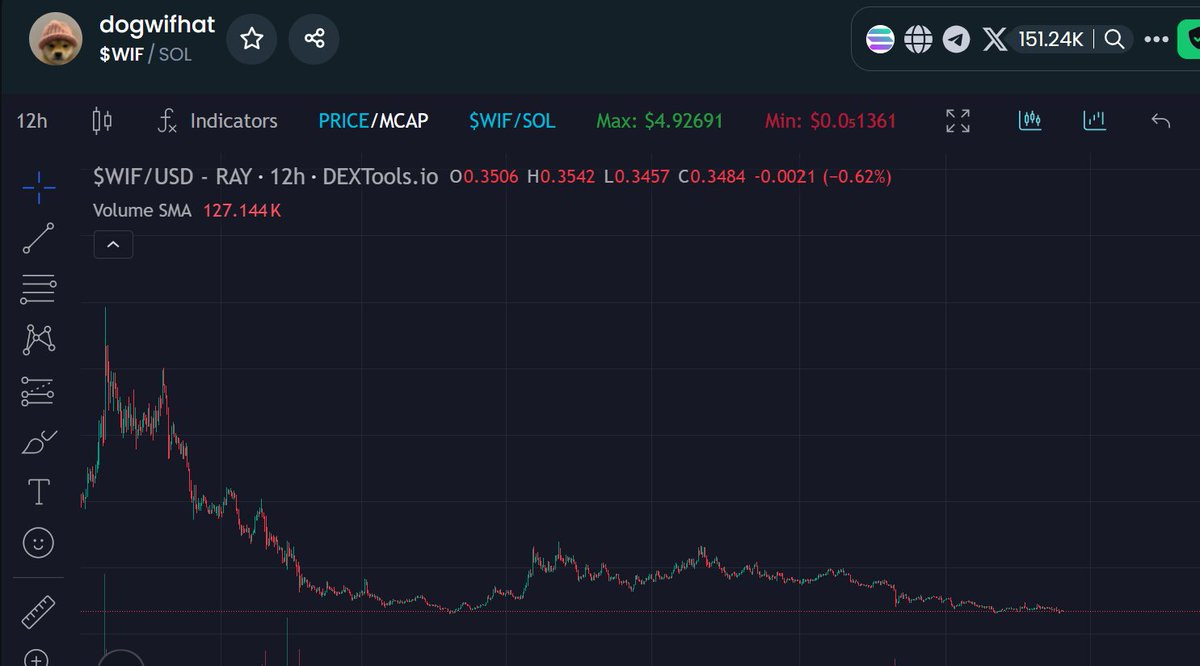Toggle the $WIF/SOL pair denomination

tap(512, 121)
